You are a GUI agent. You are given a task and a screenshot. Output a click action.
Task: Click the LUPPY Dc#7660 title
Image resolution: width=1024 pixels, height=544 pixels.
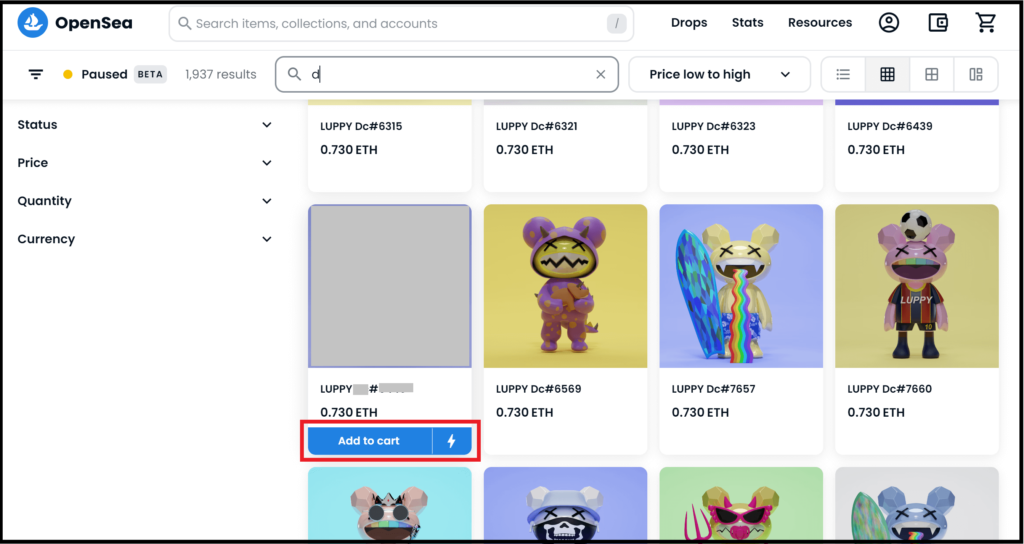(889, 389)
